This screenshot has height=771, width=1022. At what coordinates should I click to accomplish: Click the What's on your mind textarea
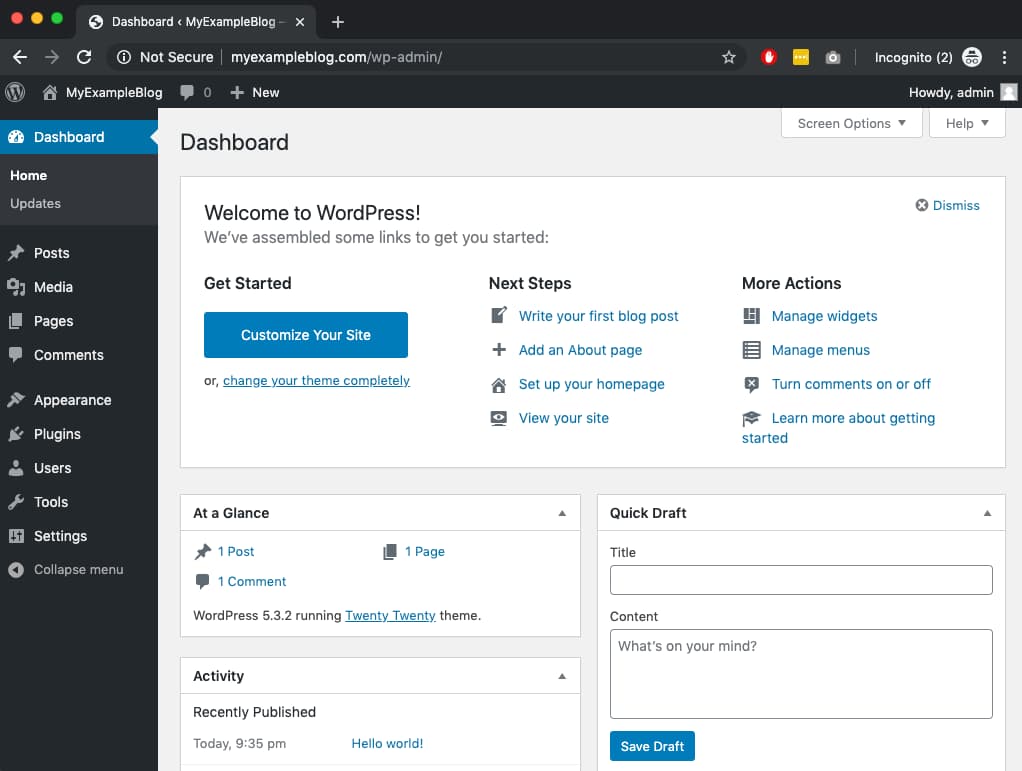point(801,674)
